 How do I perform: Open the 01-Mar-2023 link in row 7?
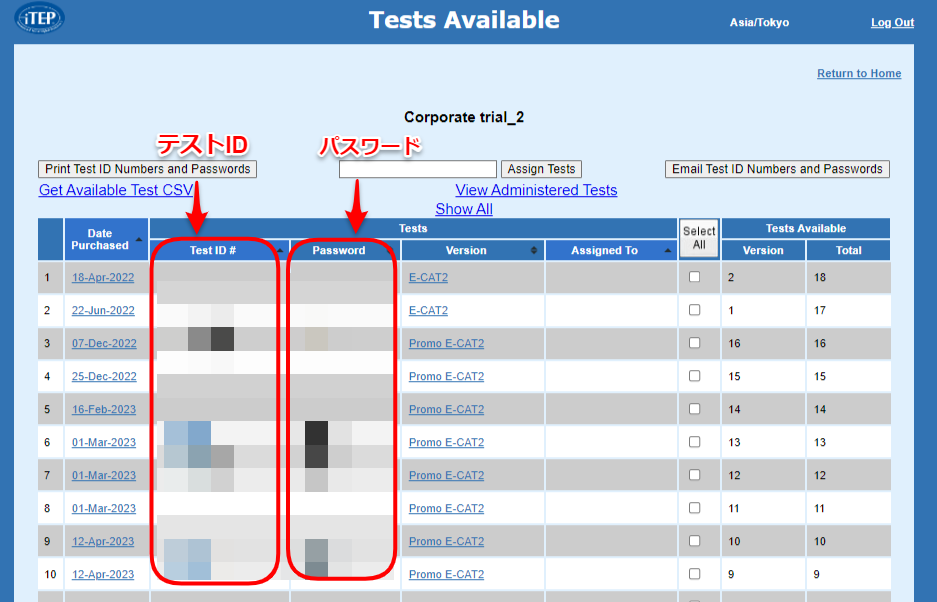pyautogui.click(x=104, y=475)
